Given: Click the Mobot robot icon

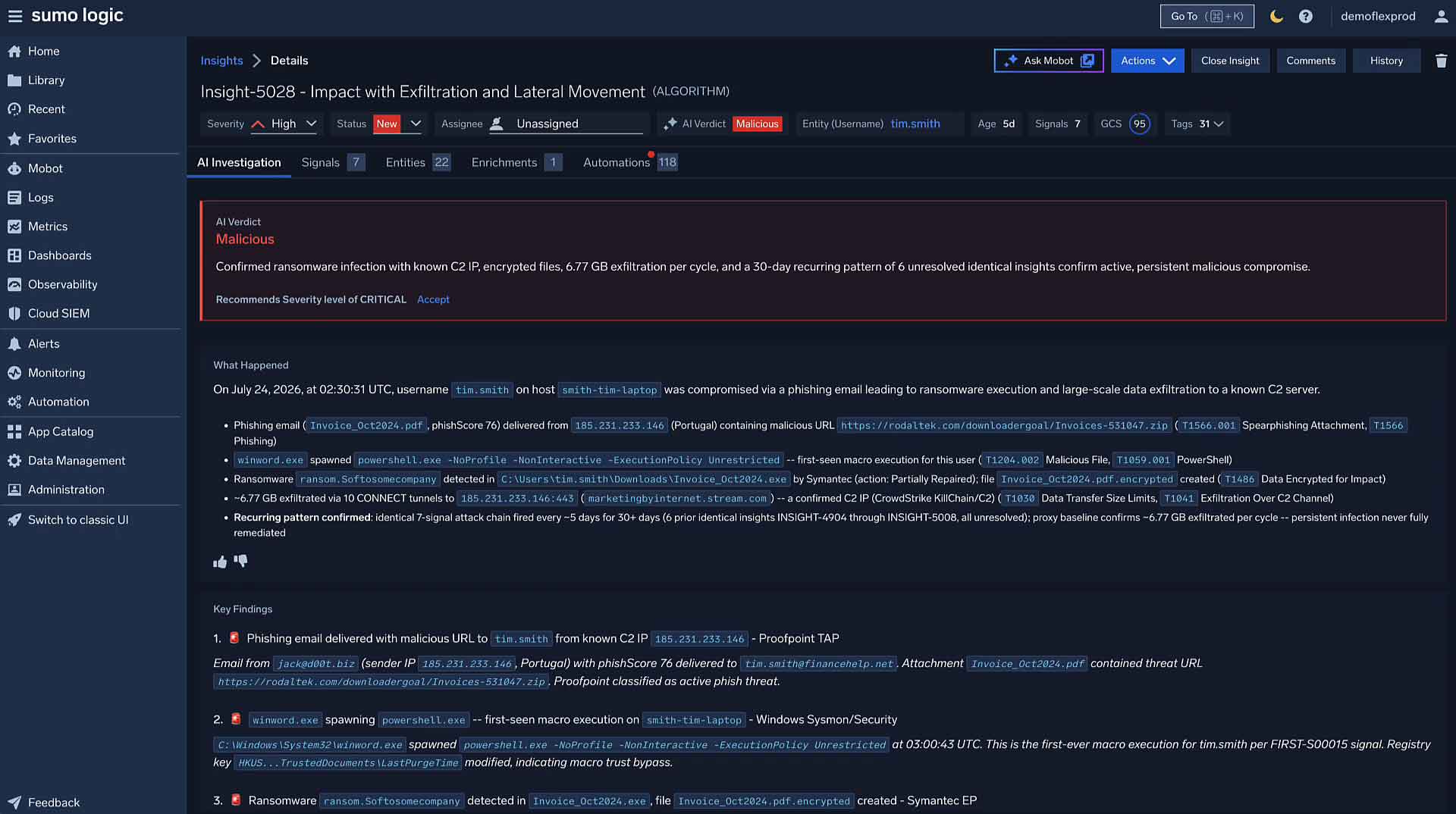Looking at the screenshot, I should (14, 168).
